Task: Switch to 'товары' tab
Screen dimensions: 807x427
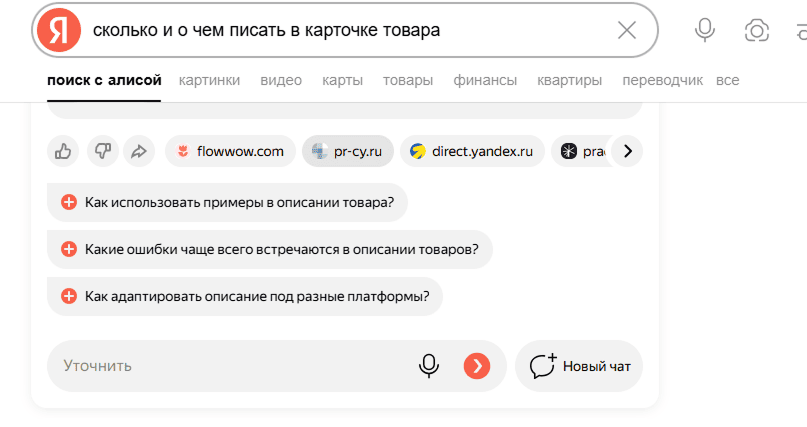Action: click(x=408, y=80)
